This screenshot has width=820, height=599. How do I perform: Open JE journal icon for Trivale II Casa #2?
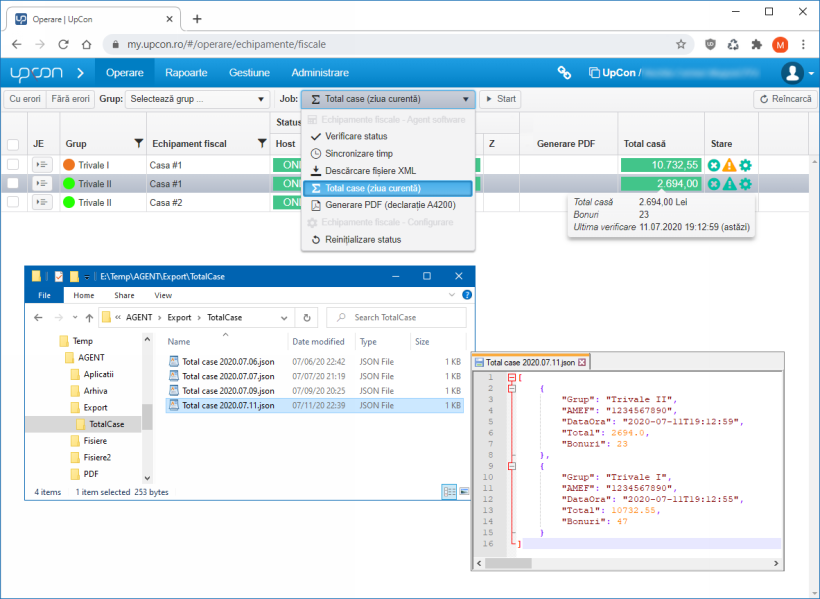[42, 202]
